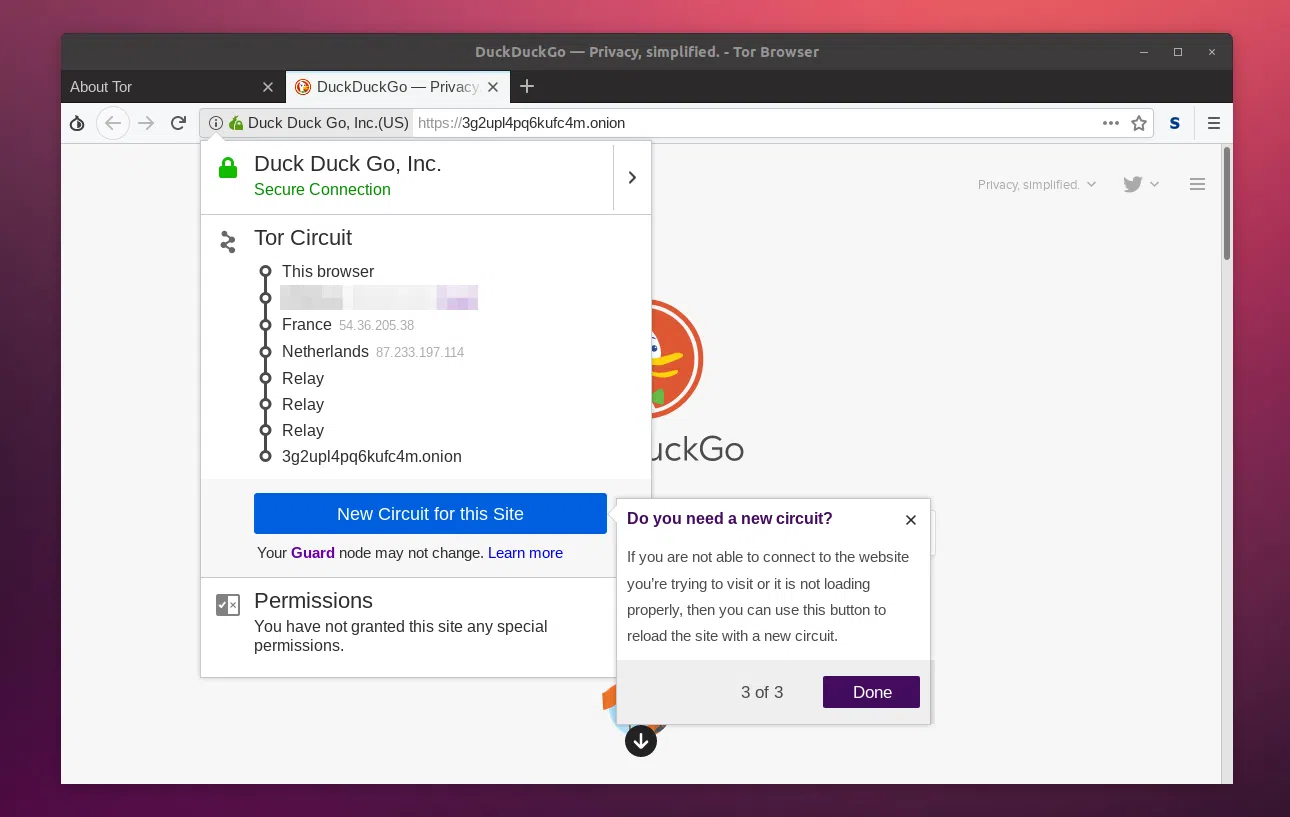The image size is (1290, 817).
Task: Open the browser hamburger menu
Action: click(x=1214, y=123)
